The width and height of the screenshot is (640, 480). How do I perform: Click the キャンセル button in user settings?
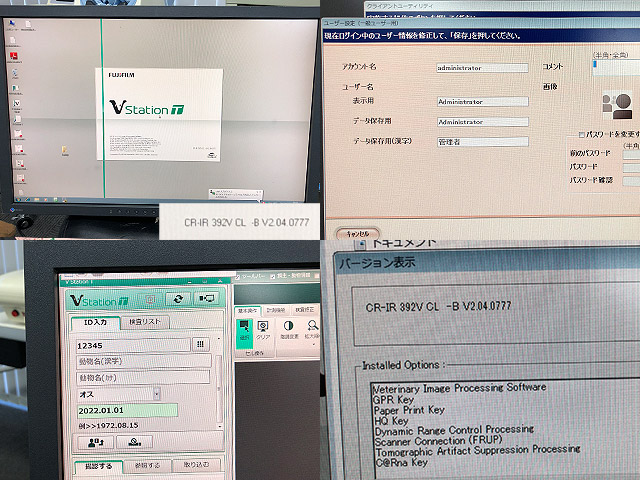pos(358,234)
